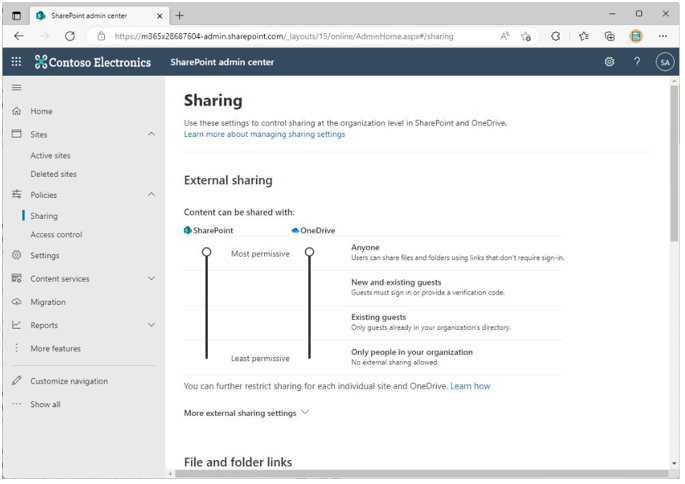Open Learn more about managing sharing settings
The width and height of the screenshot is (685, 484).
pyautogui.click(x=264, y=134)
